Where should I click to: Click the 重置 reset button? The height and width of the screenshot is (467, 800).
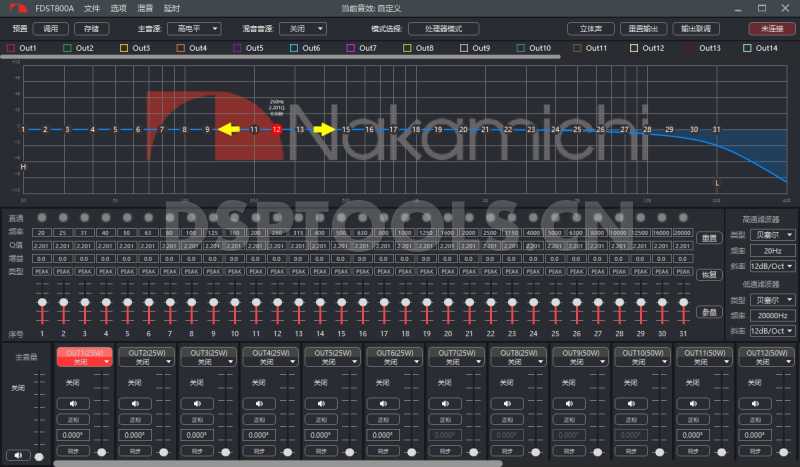click(709, 238)
